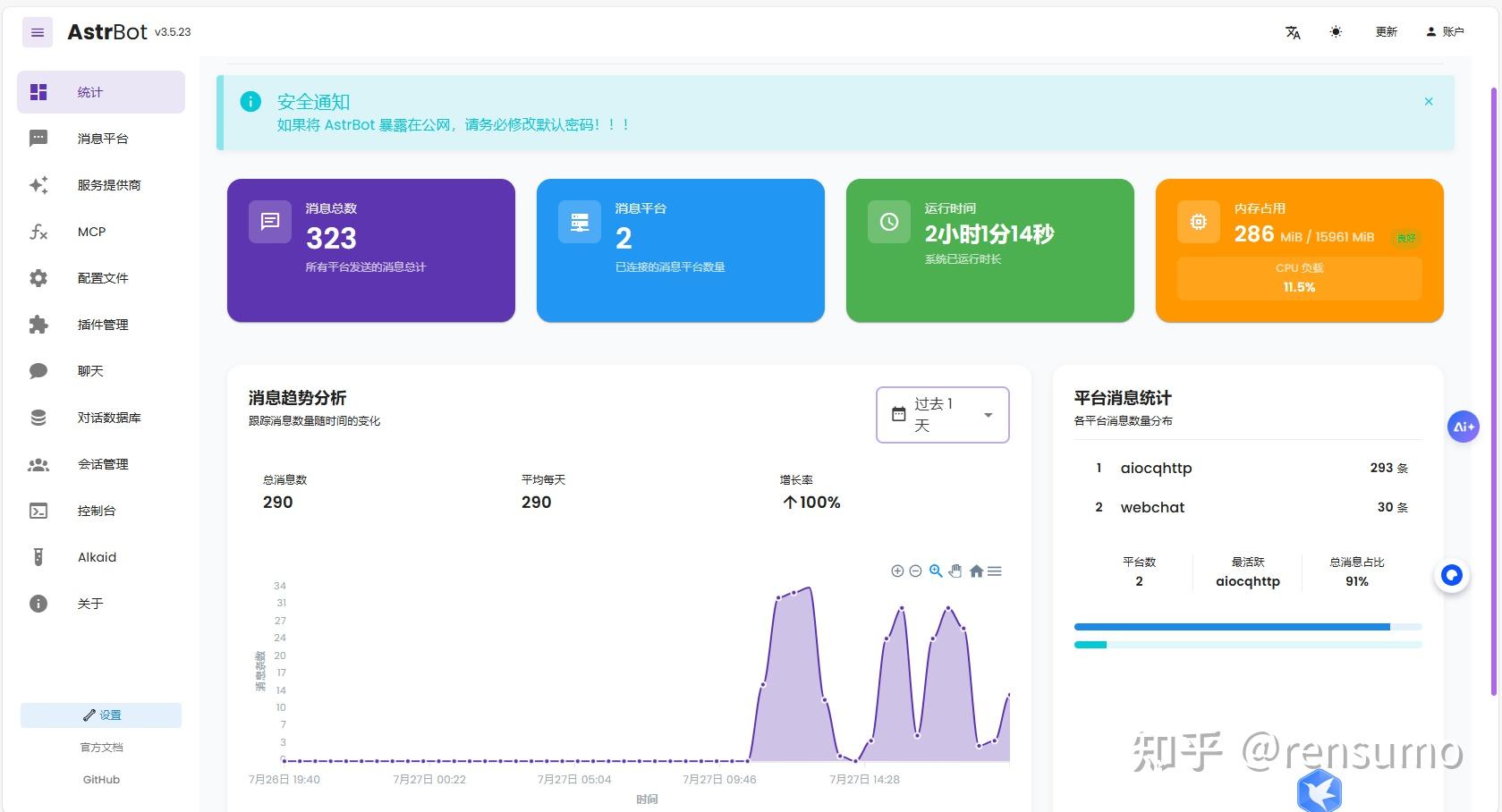
Task: Open 配置文件 in sidebar
Action: pos(101,278)
